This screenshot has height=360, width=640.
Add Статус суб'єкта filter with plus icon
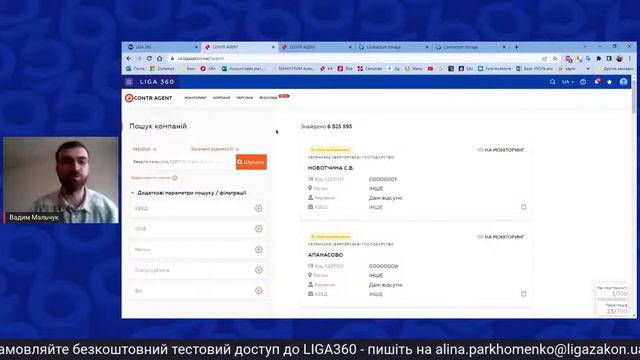pyautogui.click(x=258, y=270)
